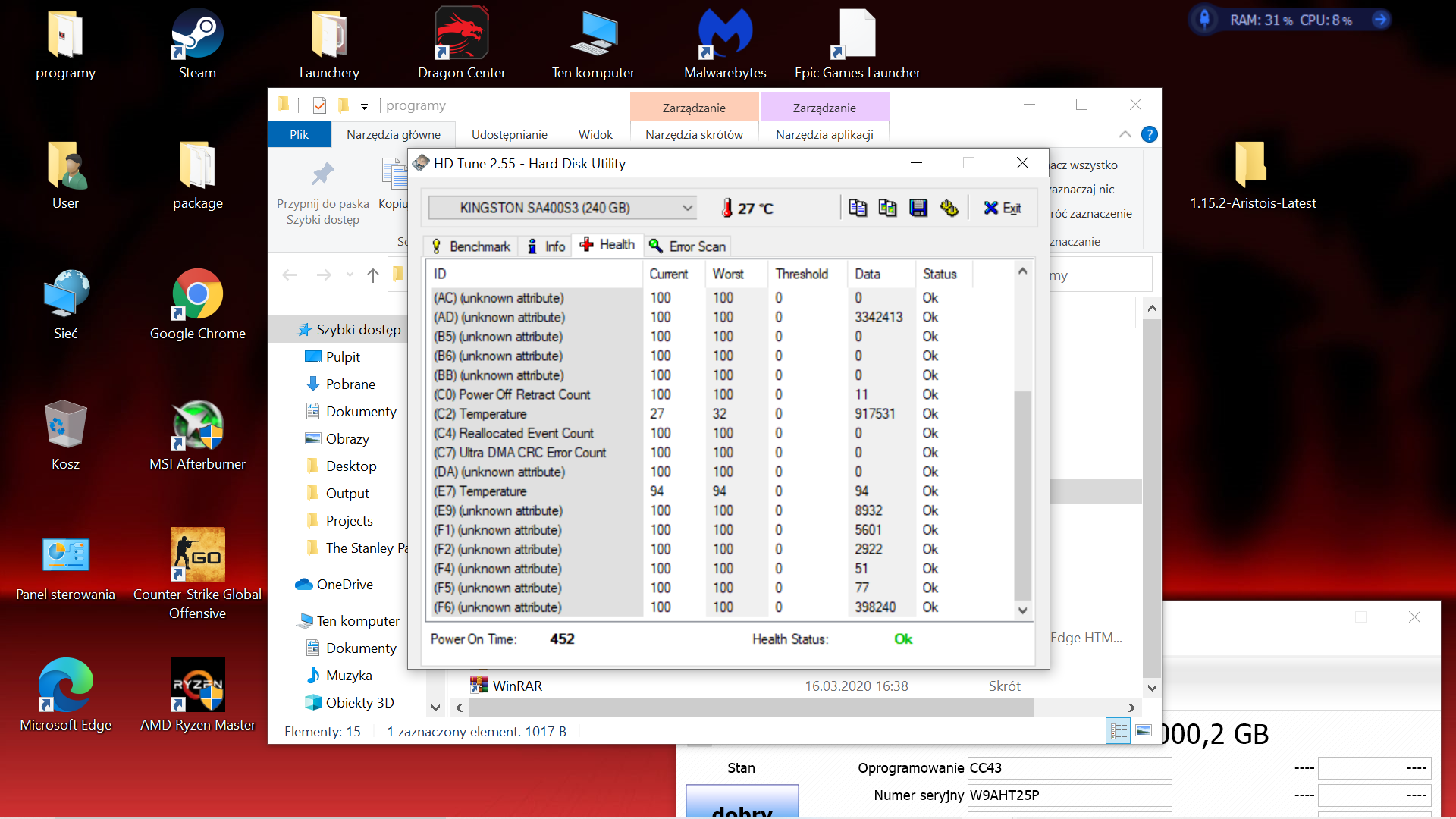The image size is (1456, 819).
Task: Select the Dragon Center desktop icon
Action: pos(462,44)
